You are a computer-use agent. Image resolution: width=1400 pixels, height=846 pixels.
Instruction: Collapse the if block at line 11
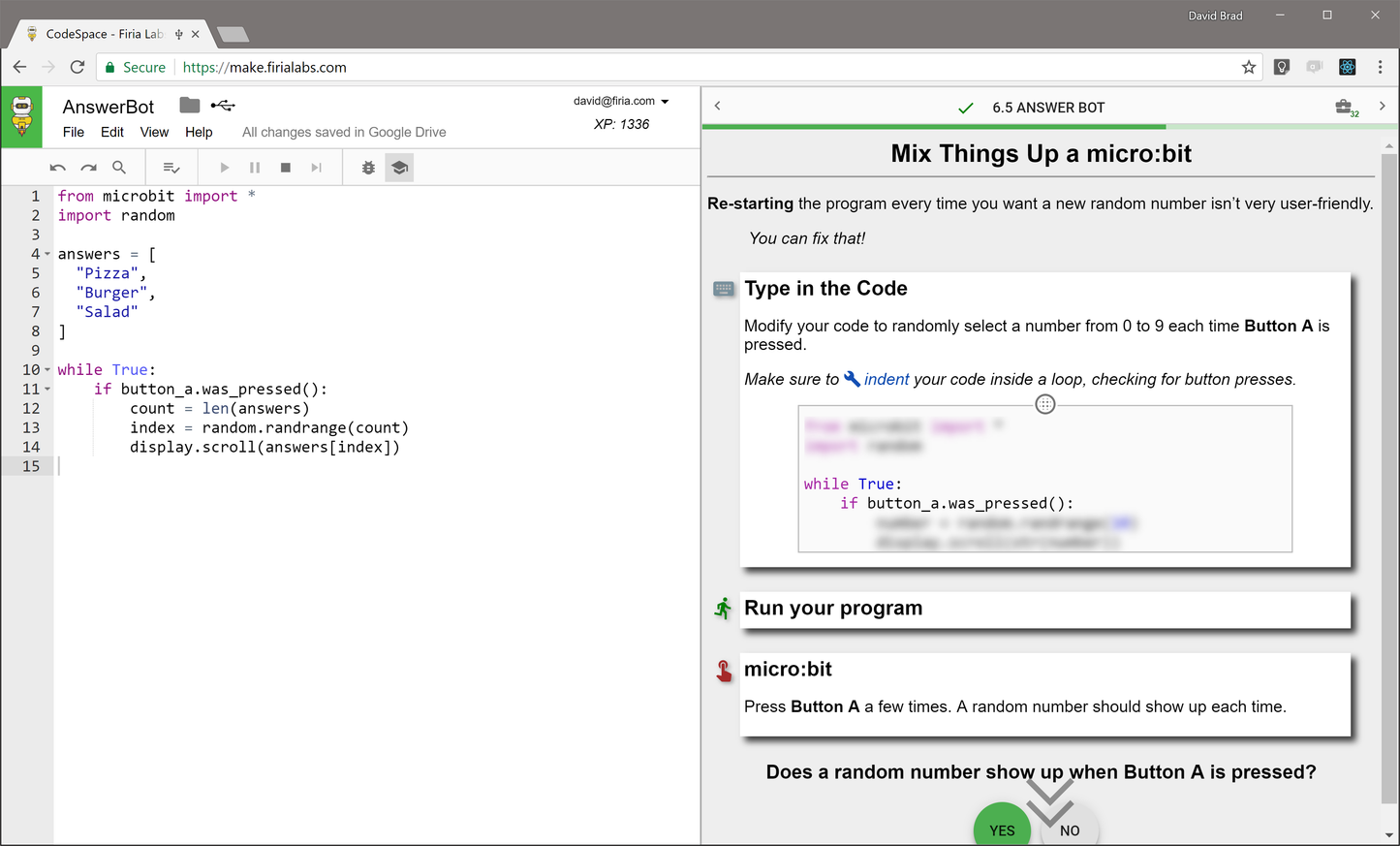tap(46, 389)
